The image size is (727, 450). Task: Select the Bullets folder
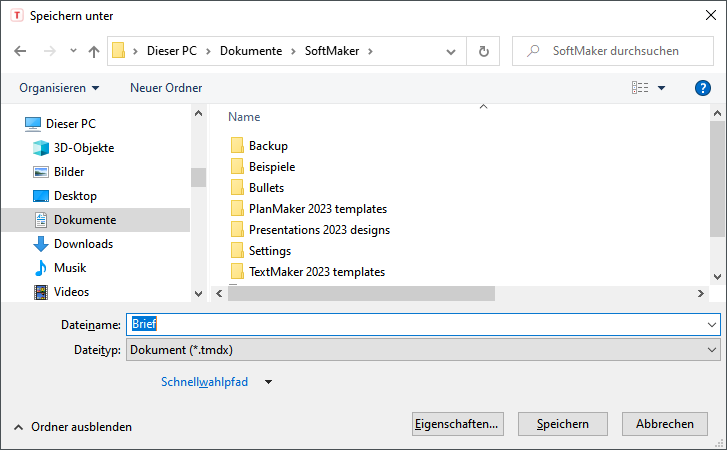click(266, 188)
